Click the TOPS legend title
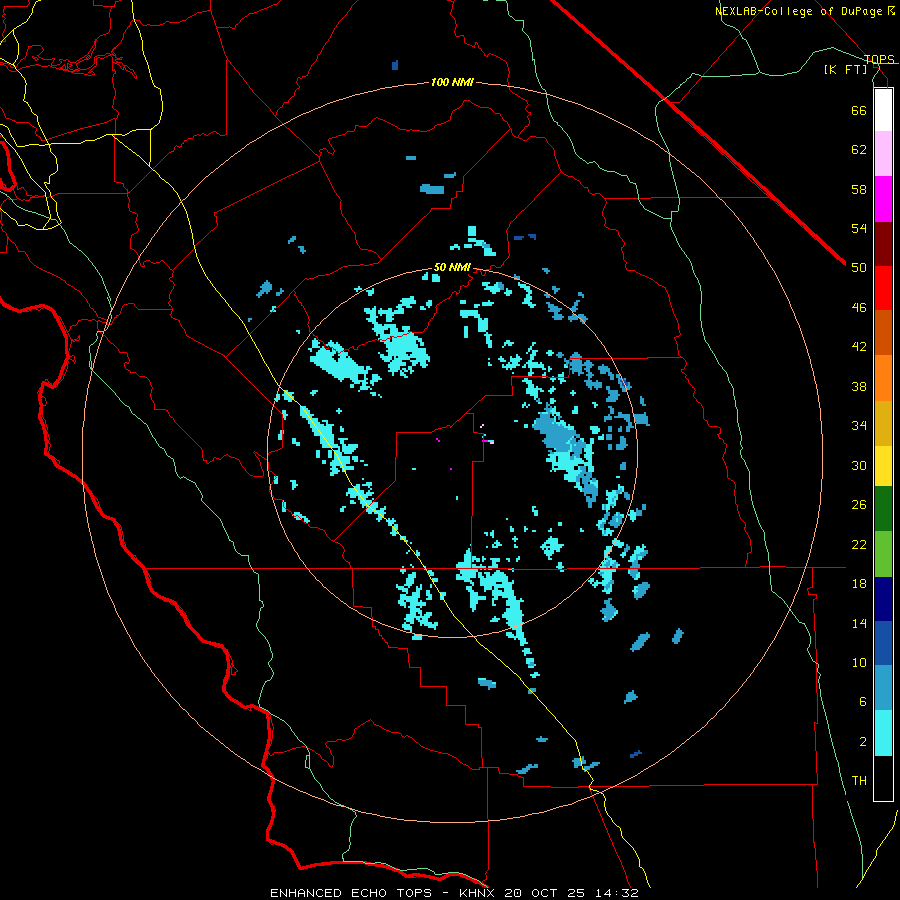The width and height of the screenshot is (900, 900). coord(879,59)
